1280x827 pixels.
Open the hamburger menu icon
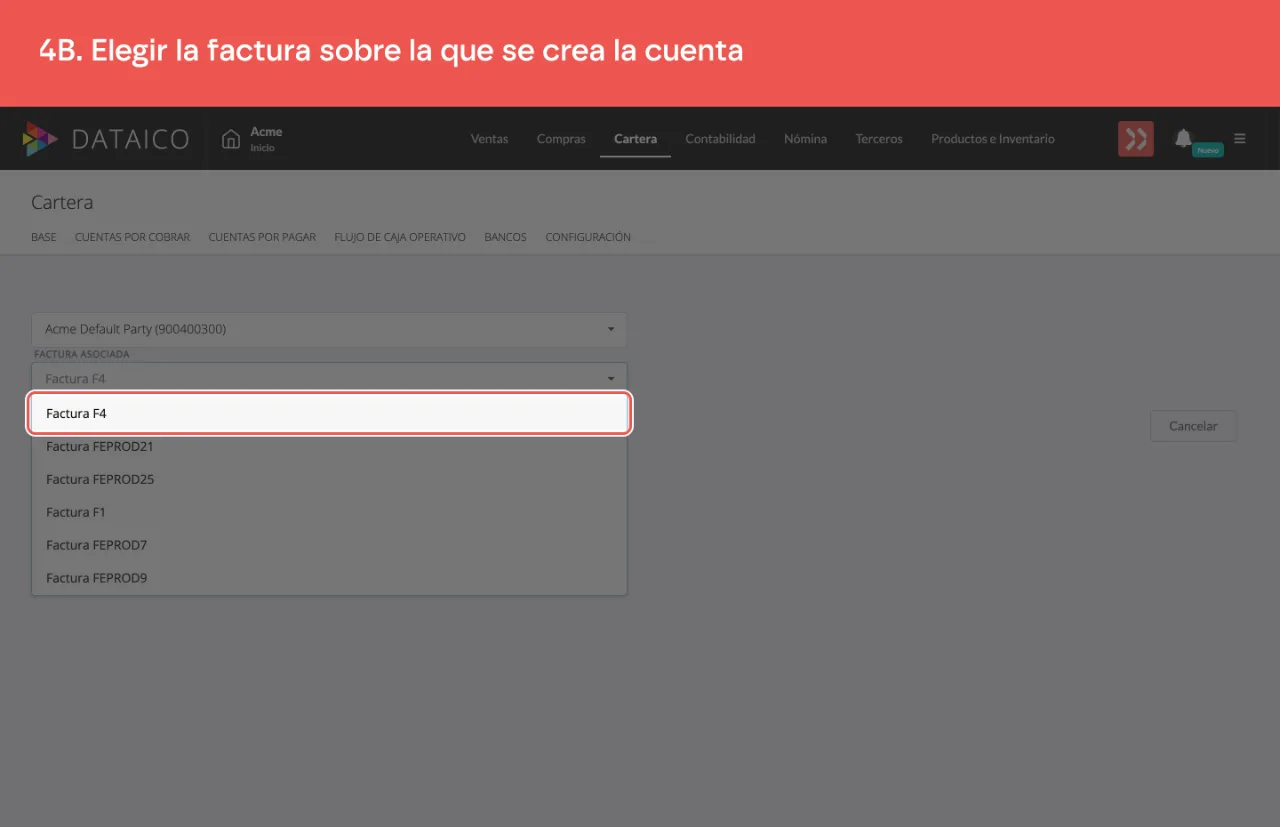(1240, 139)
